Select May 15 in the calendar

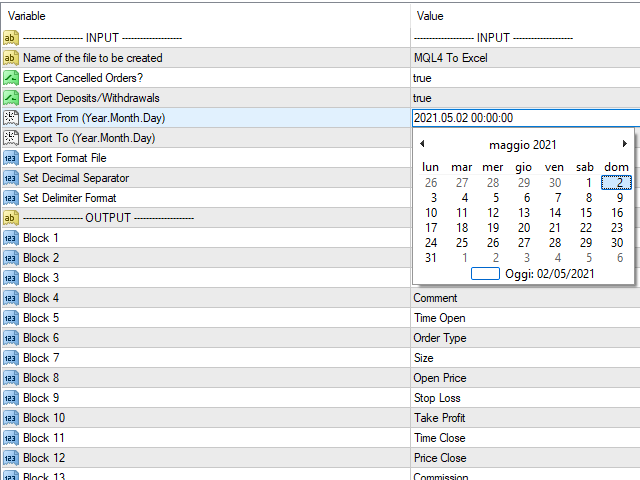pyautogui.click(x=586, y=212)
